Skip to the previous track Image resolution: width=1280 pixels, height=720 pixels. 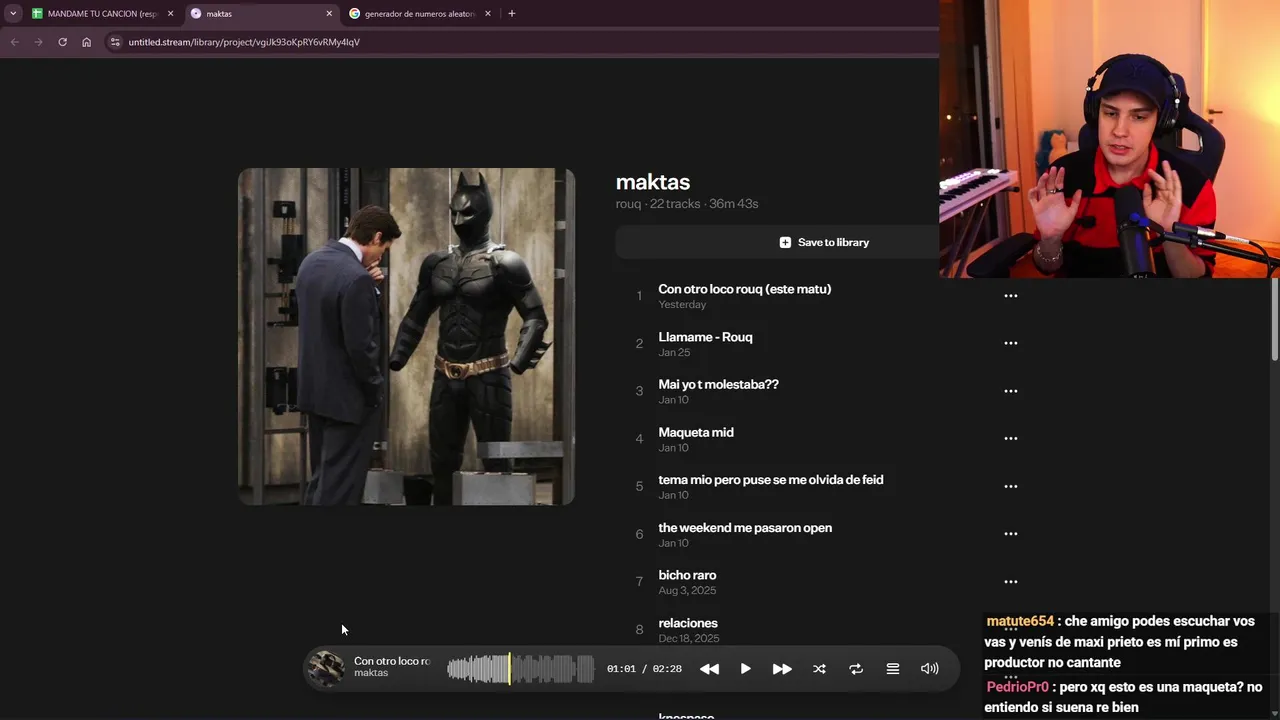pos(709,669)
